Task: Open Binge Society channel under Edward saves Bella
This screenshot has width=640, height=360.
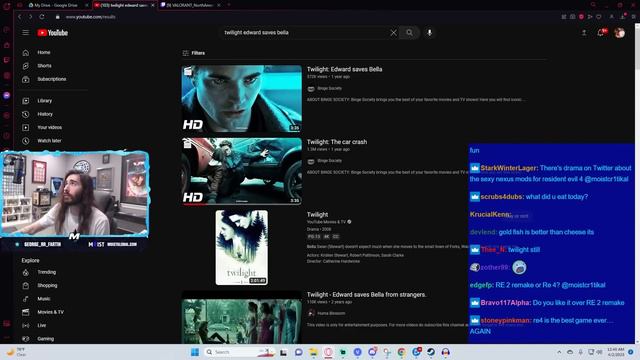Action: (x=329, y=89)
